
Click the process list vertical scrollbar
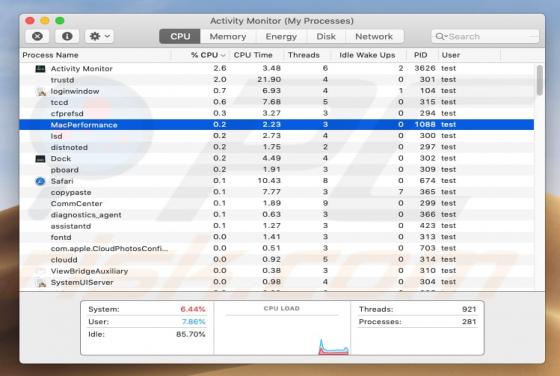(x=540, y=80)
